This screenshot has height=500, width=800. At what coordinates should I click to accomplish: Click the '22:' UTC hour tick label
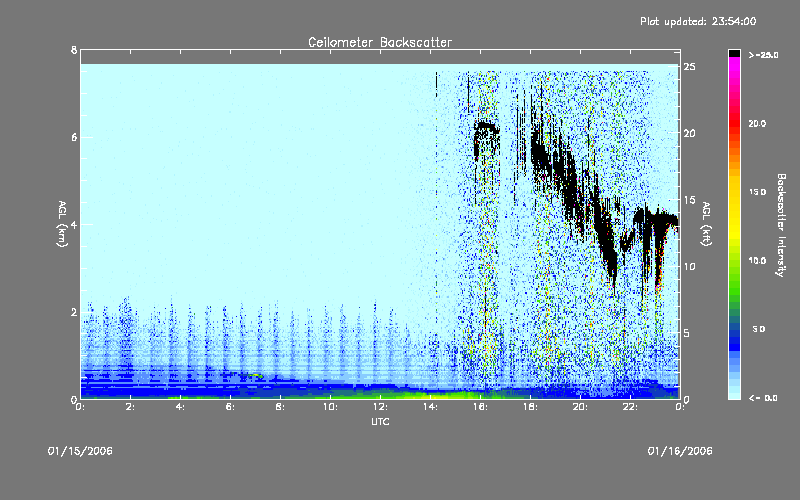630,407
